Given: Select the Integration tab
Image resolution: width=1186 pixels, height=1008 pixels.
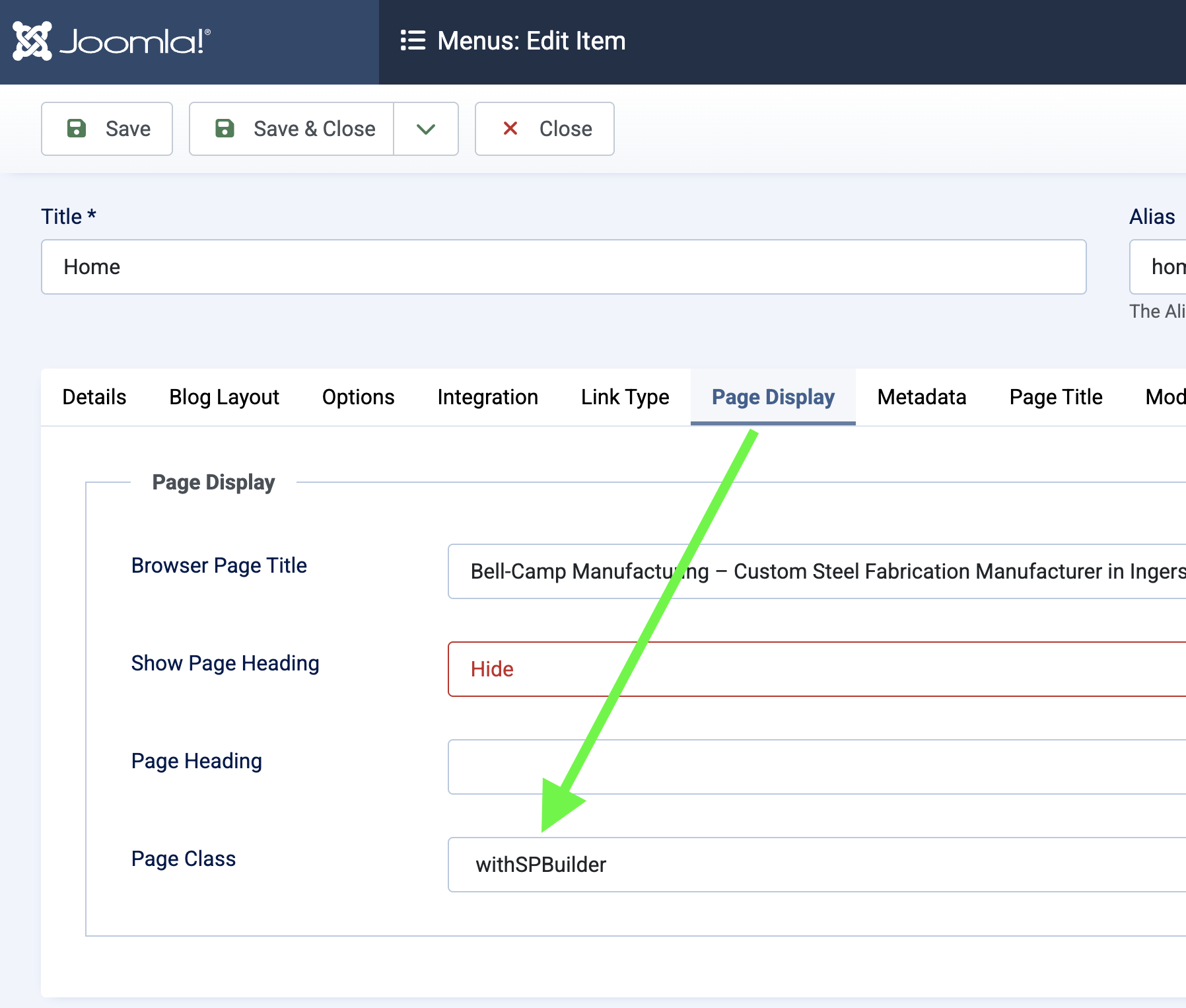Looking at the screenshot, I should click(x=487, y=397).
